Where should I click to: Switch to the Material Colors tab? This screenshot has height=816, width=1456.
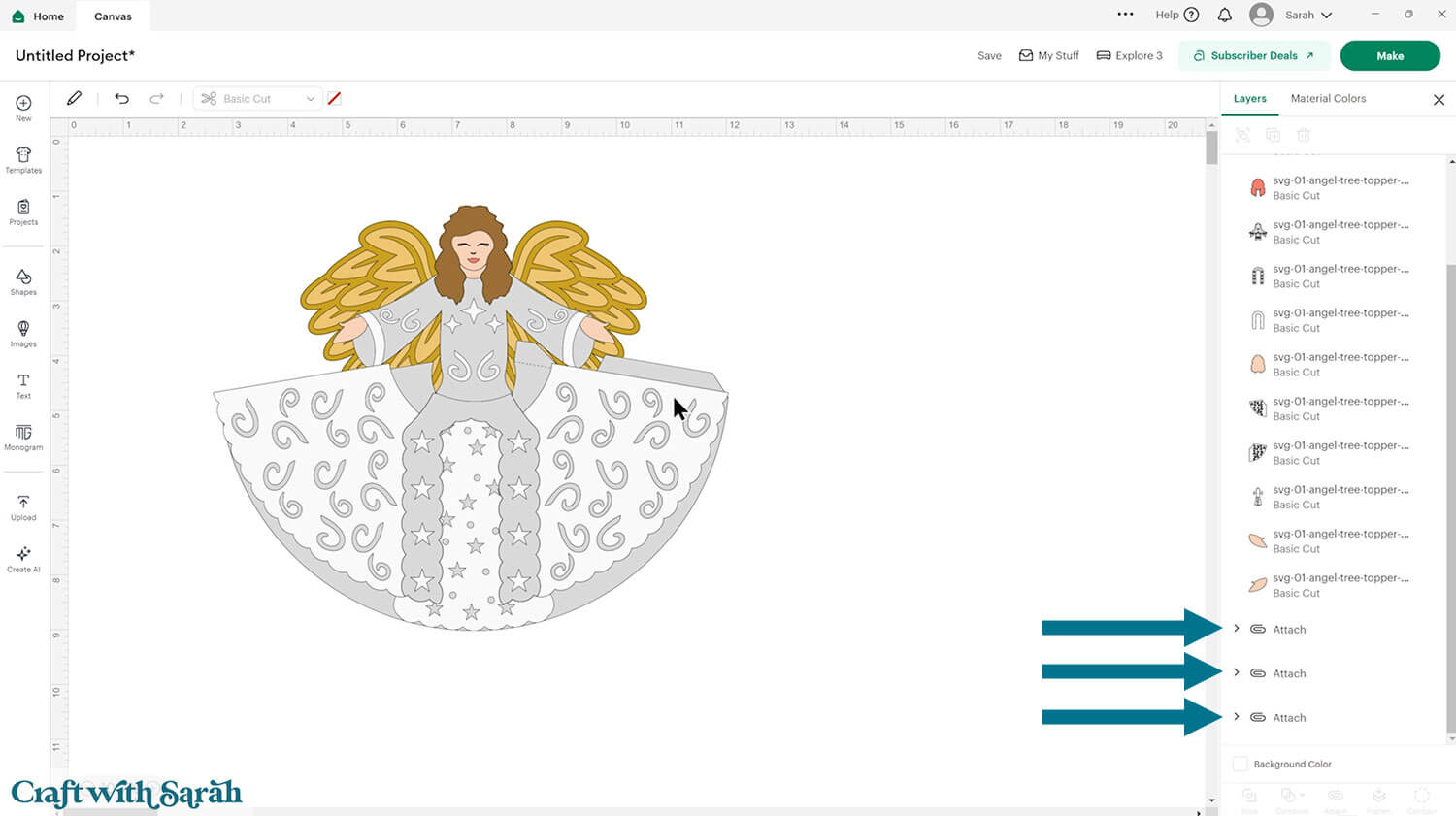coord(1328,98)
